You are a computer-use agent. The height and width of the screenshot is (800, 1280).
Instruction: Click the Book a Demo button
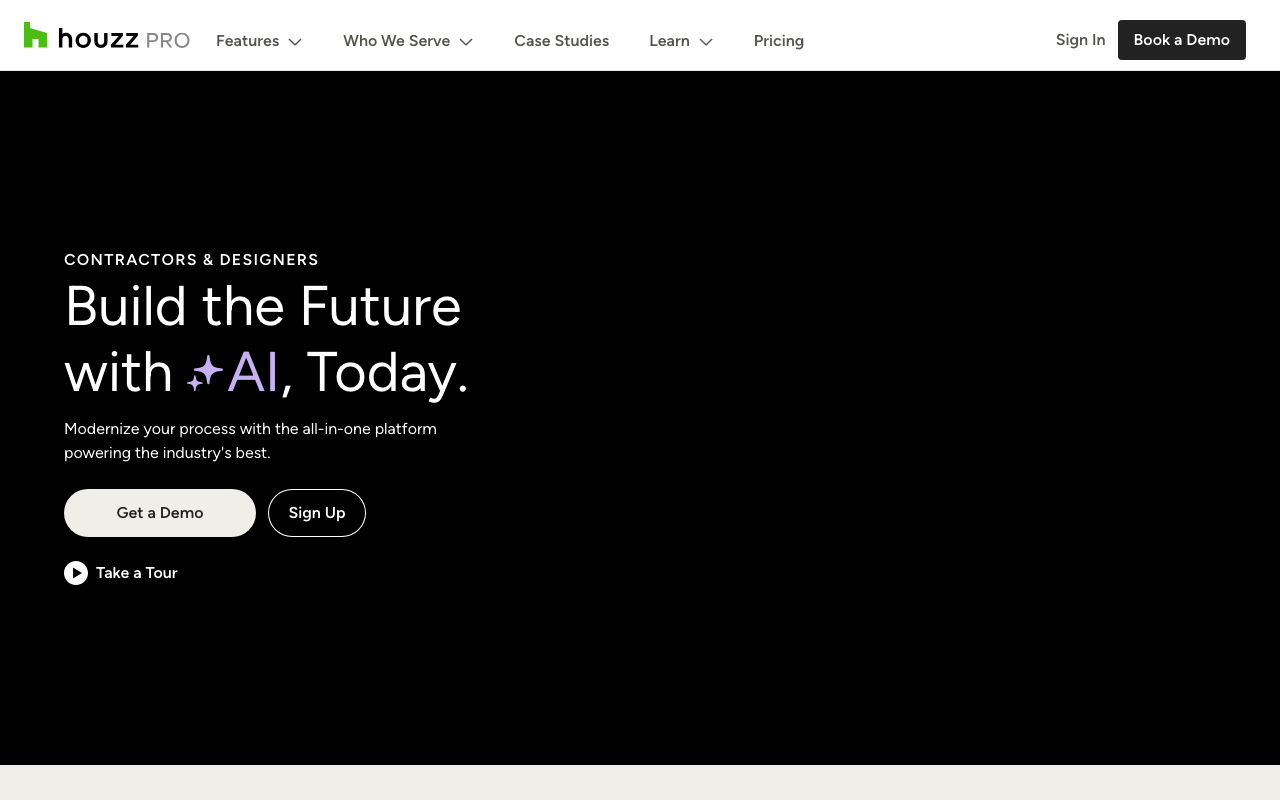coord(1182,40)
